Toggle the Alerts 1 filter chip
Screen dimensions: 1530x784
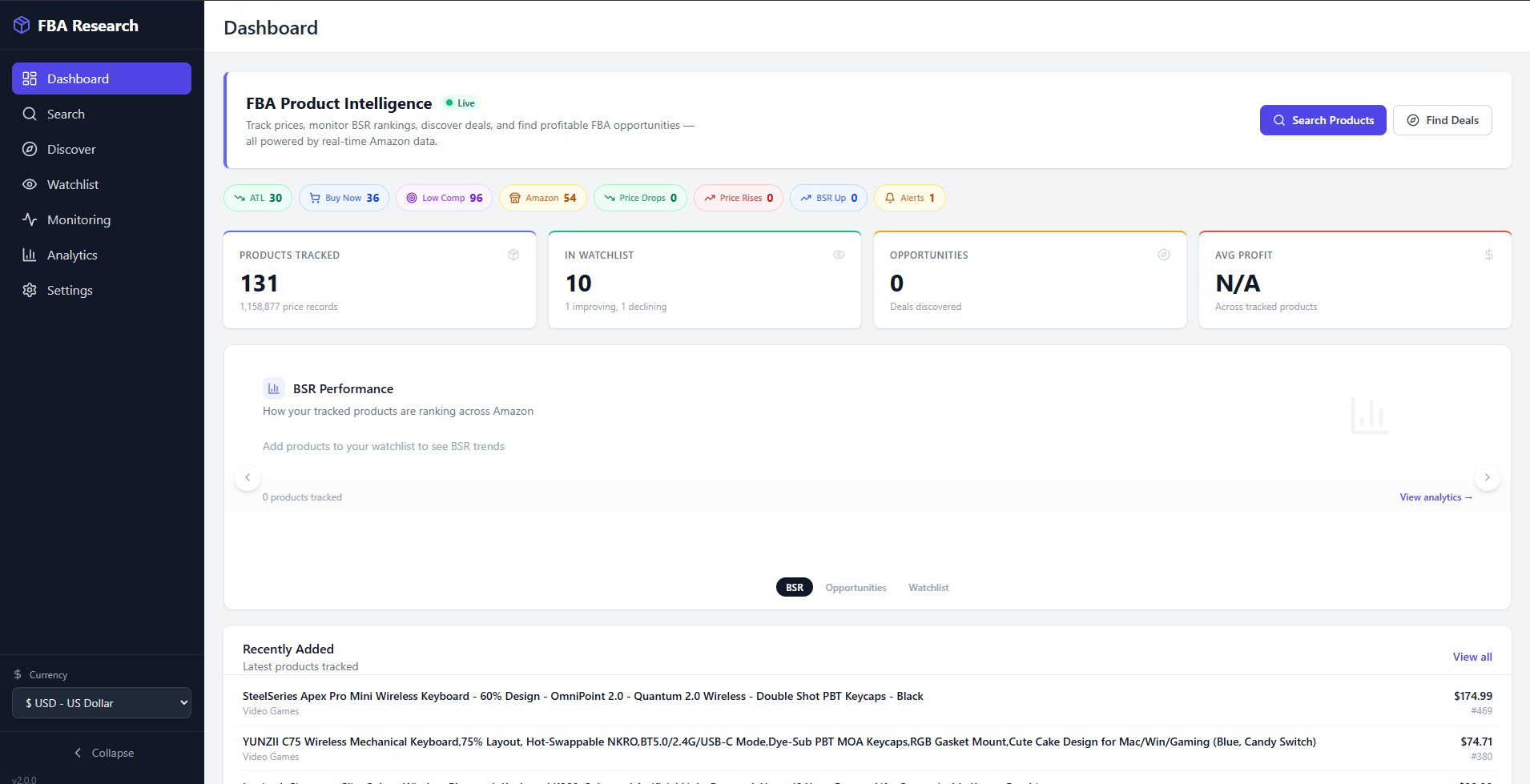tap(909, 198)
